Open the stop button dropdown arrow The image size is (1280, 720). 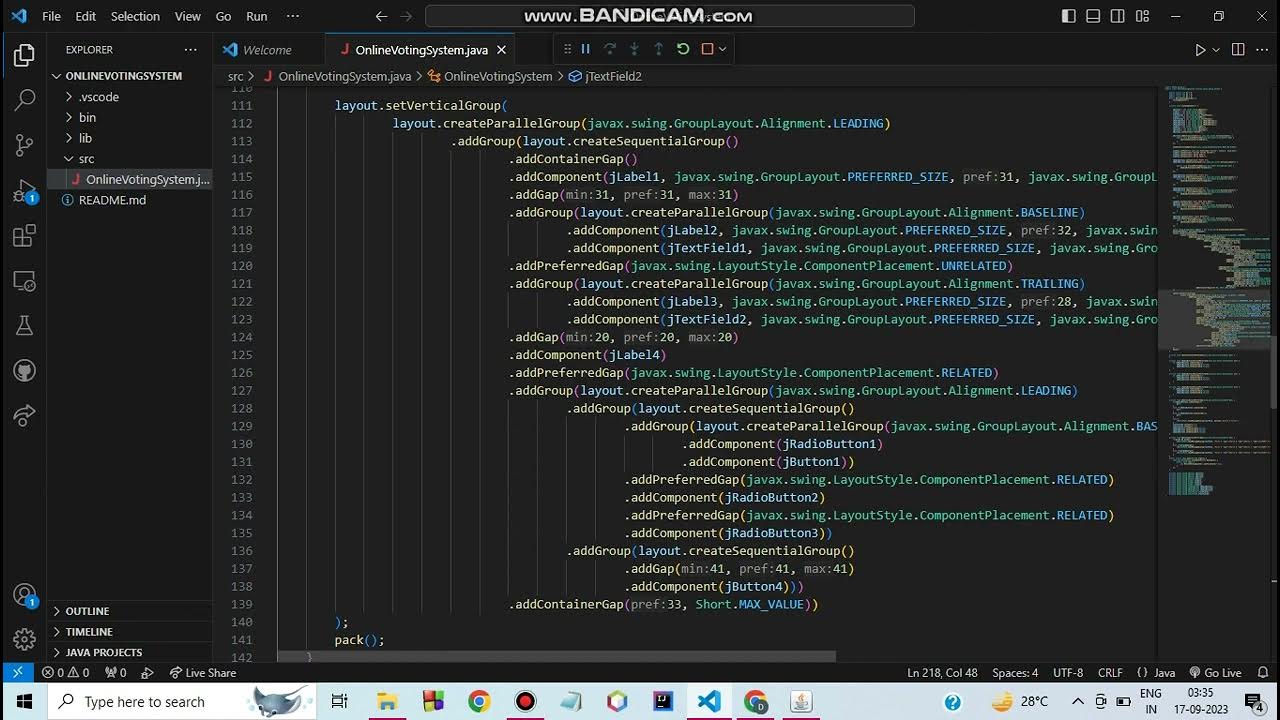coord(722,48)
